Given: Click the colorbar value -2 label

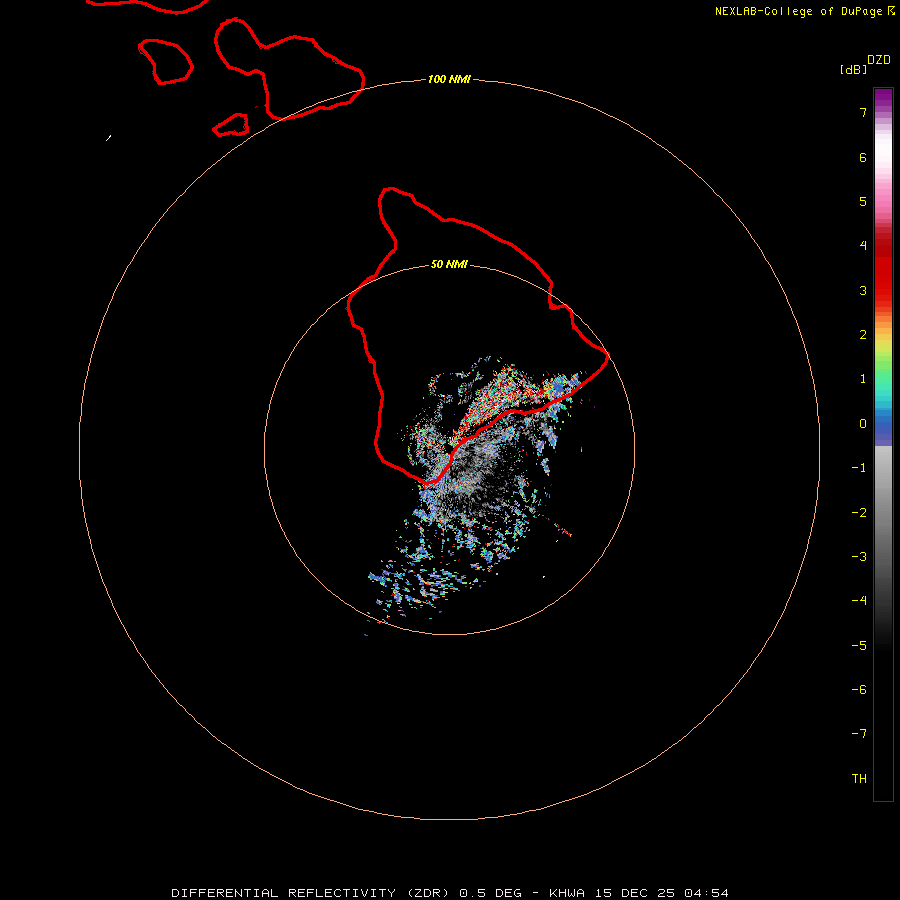Looking at the screenshot, I should point(859,513).
